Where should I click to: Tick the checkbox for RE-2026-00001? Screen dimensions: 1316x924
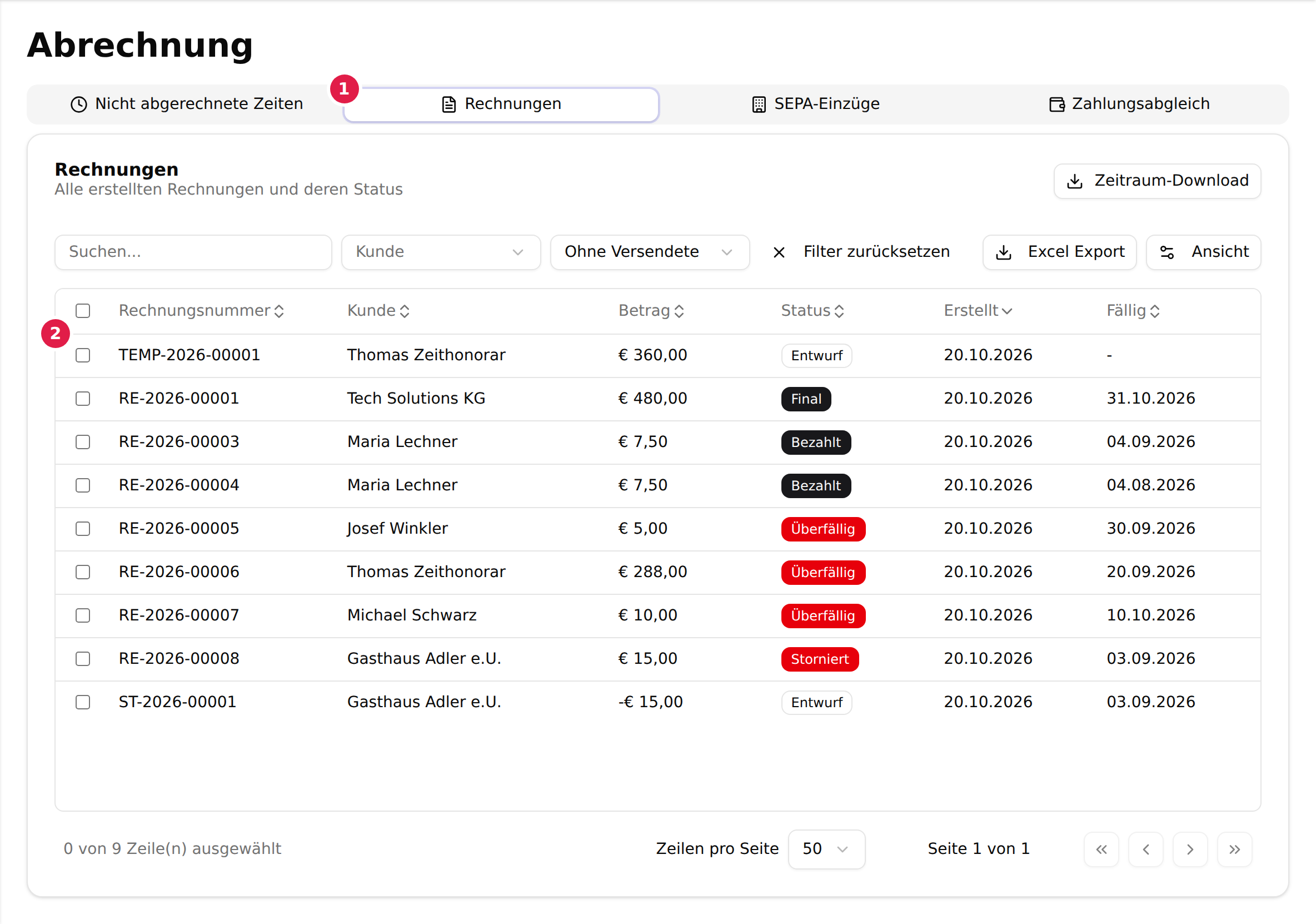[83, 399]
